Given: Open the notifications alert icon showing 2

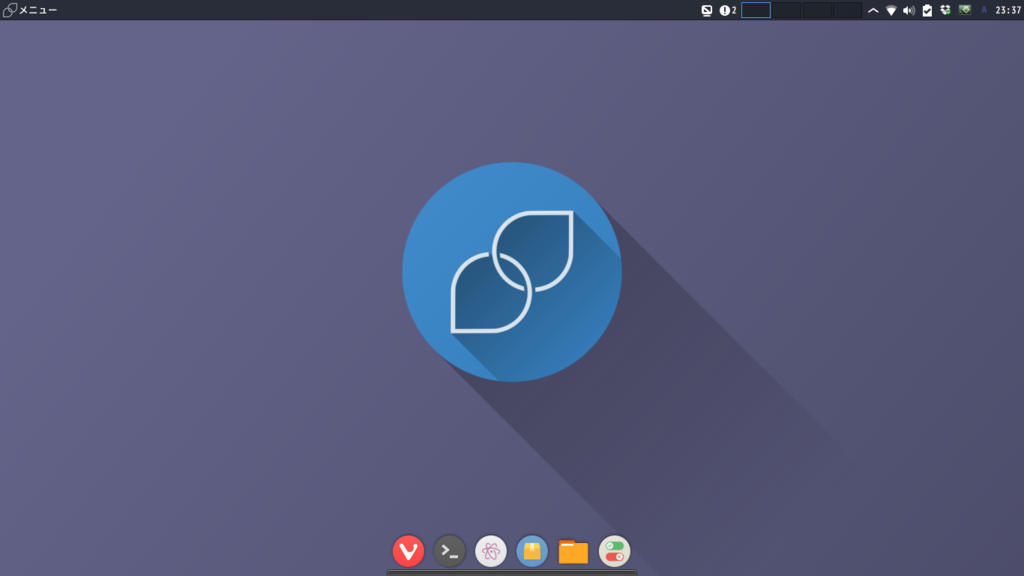Looking at the screenshot, I should click(728, 10).
